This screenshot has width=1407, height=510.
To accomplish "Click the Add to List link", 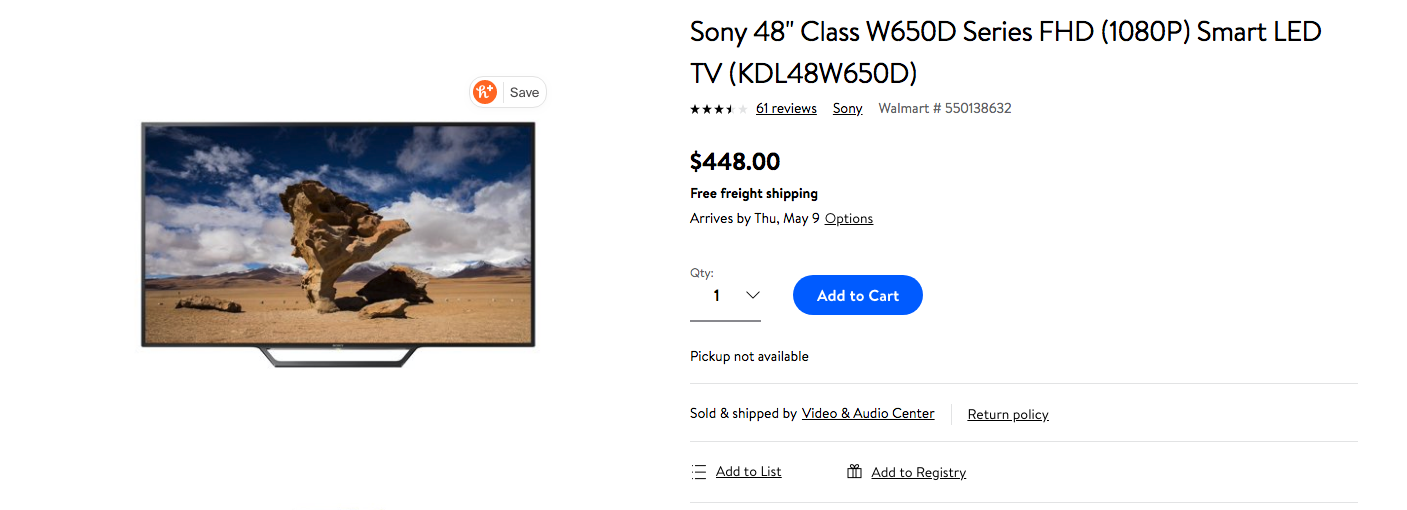I will coord(748,471).
